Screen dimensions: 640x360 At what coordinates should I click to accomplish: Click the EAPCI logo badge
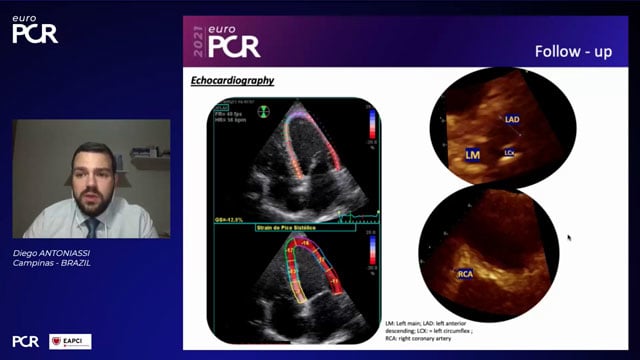[70, 342]
